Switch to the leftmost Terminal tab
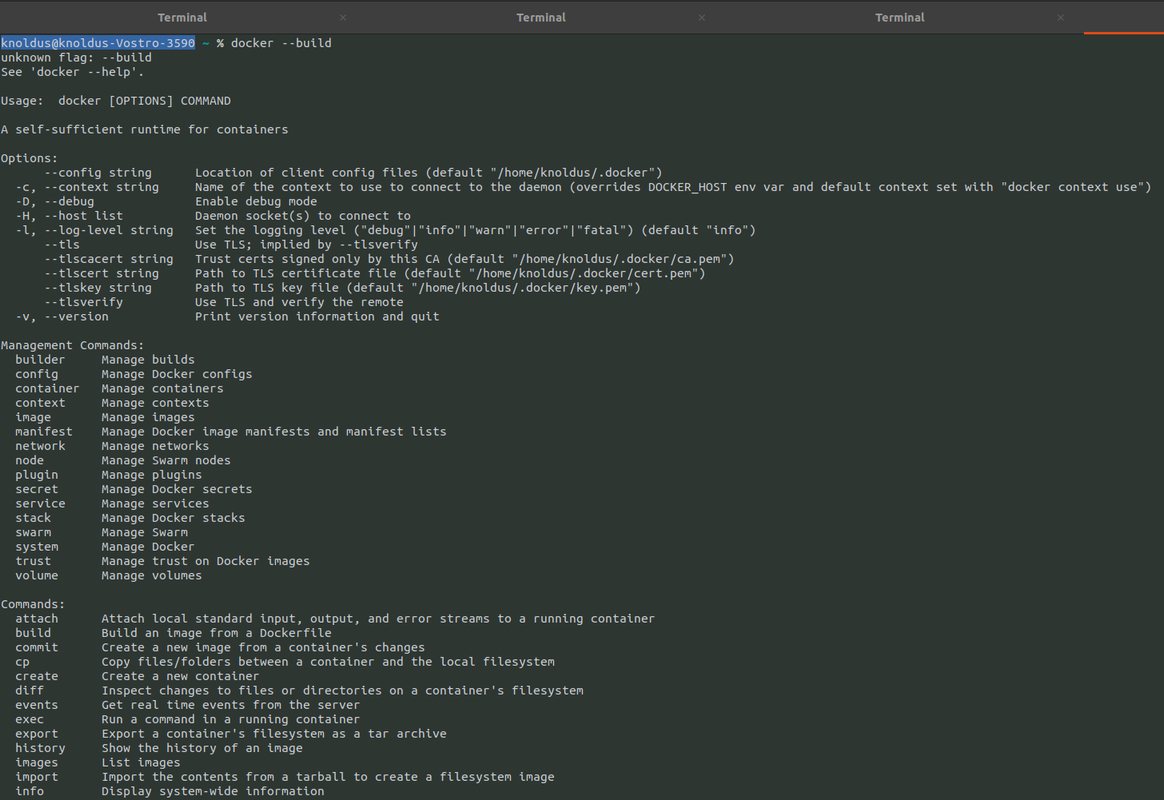 coord(182,17)
